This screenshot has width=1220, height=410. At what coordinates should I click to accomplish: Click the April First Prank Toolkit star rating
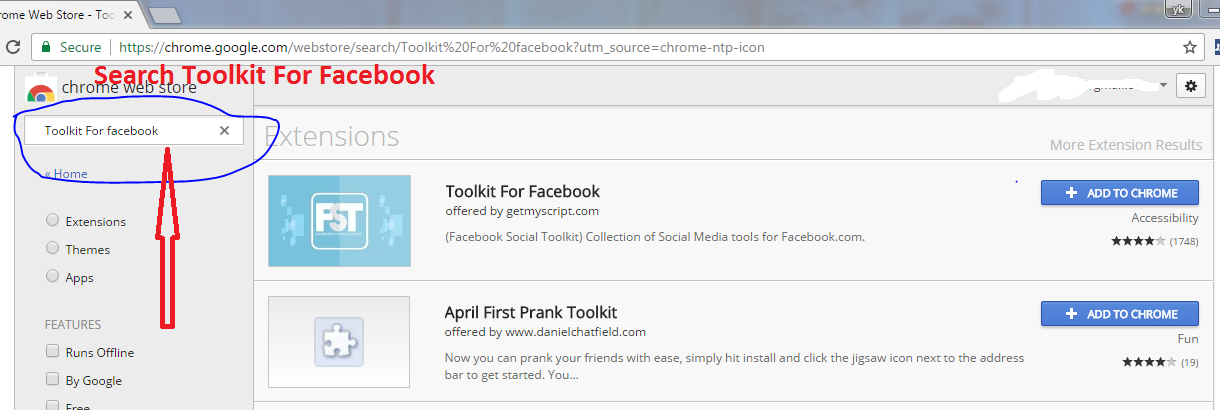tap(1149, 362)
